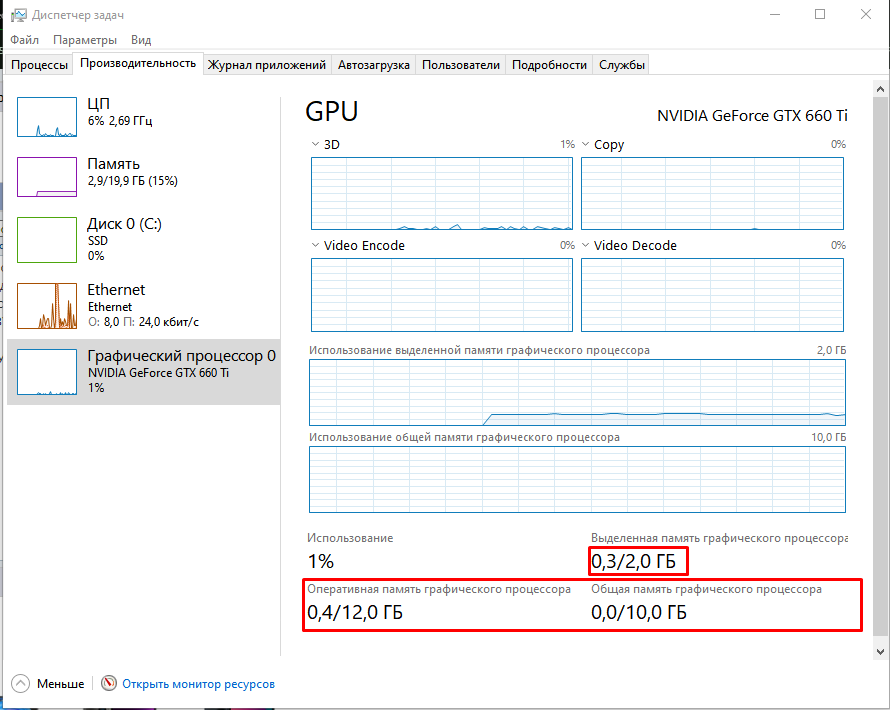Open the Параметры menu

[85, 40]
